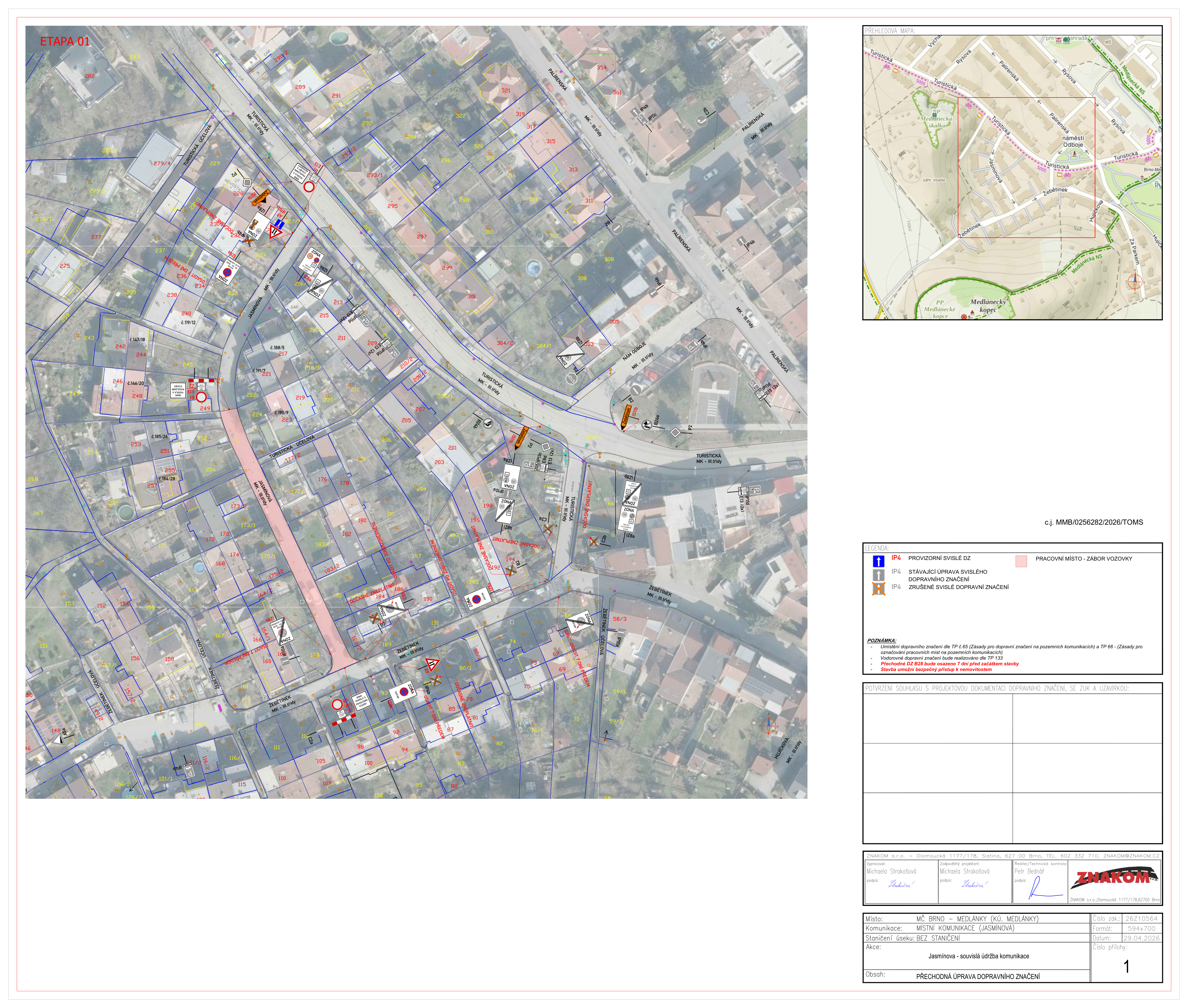Click the format value 594x700

pos(1141,928)
